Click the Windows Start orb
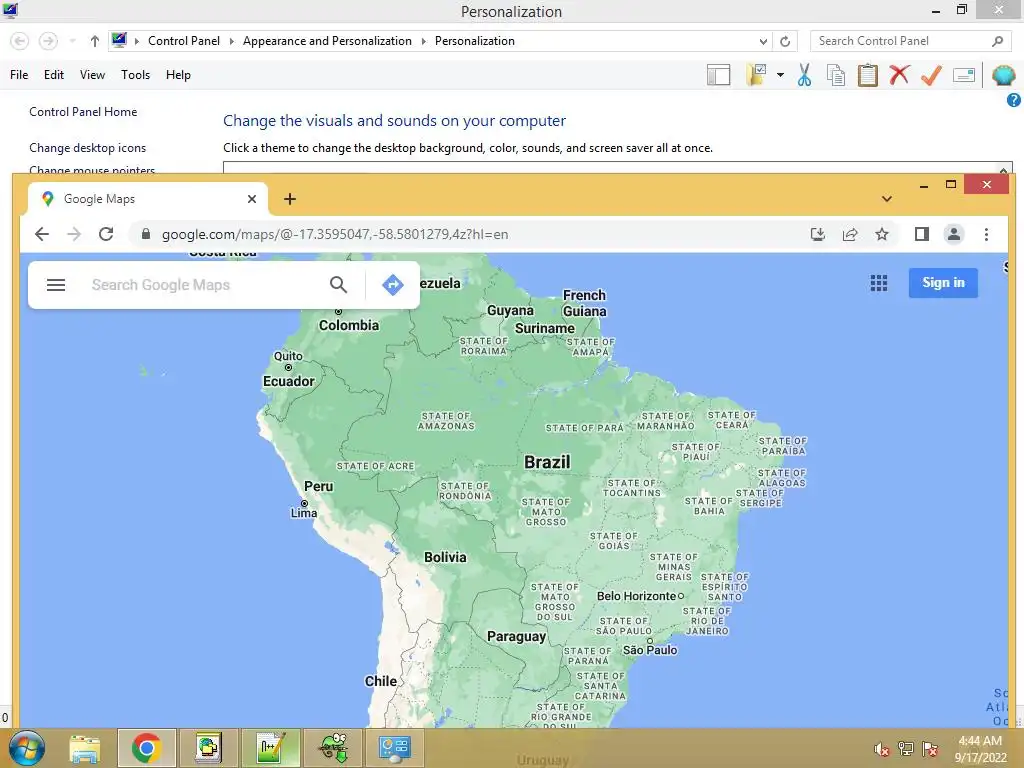The image size is (1024, 768). coord(27,748)
